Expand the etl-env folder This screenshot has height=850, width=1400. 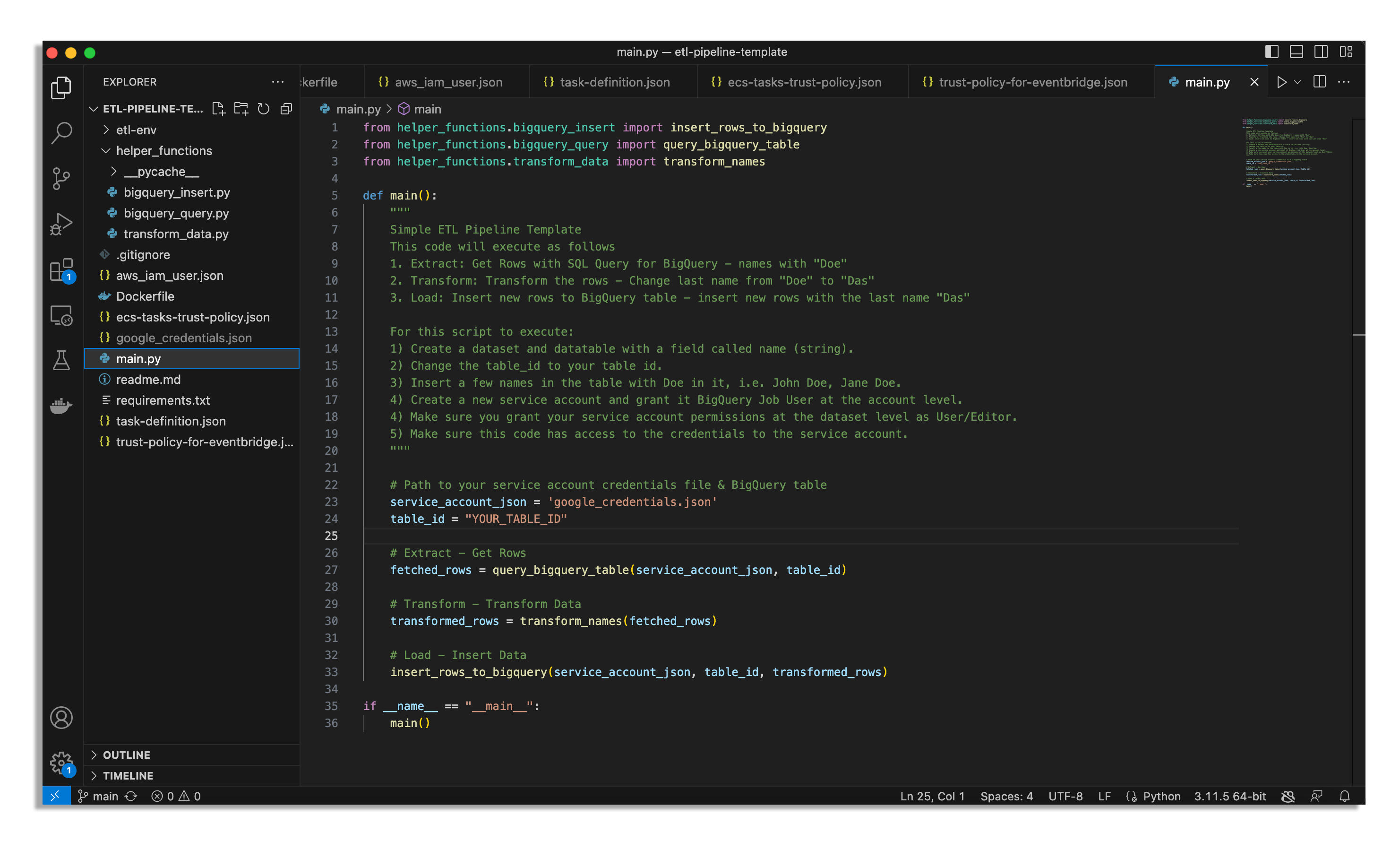coord(136,130)
